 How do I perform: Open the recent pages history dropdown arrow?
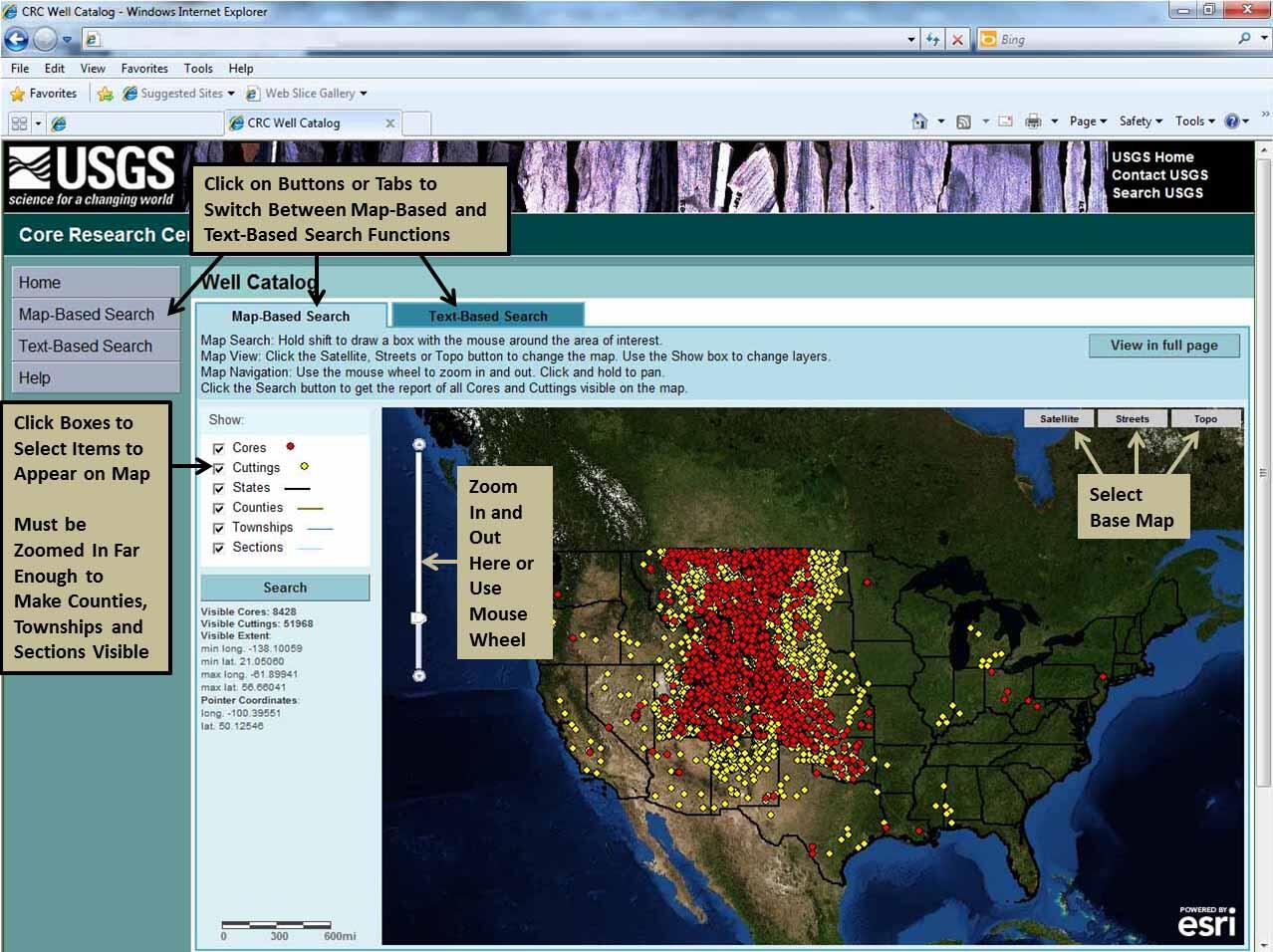[67, 40]
